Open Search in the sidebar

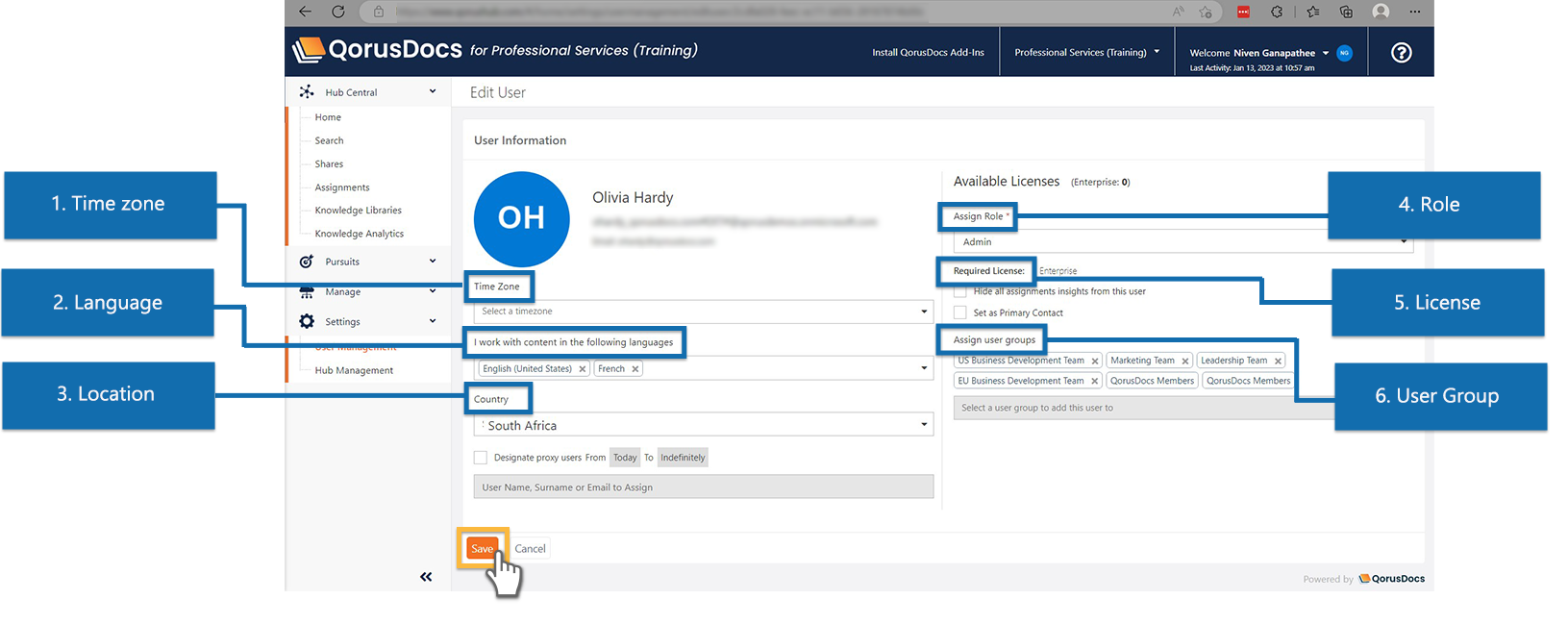329,140
